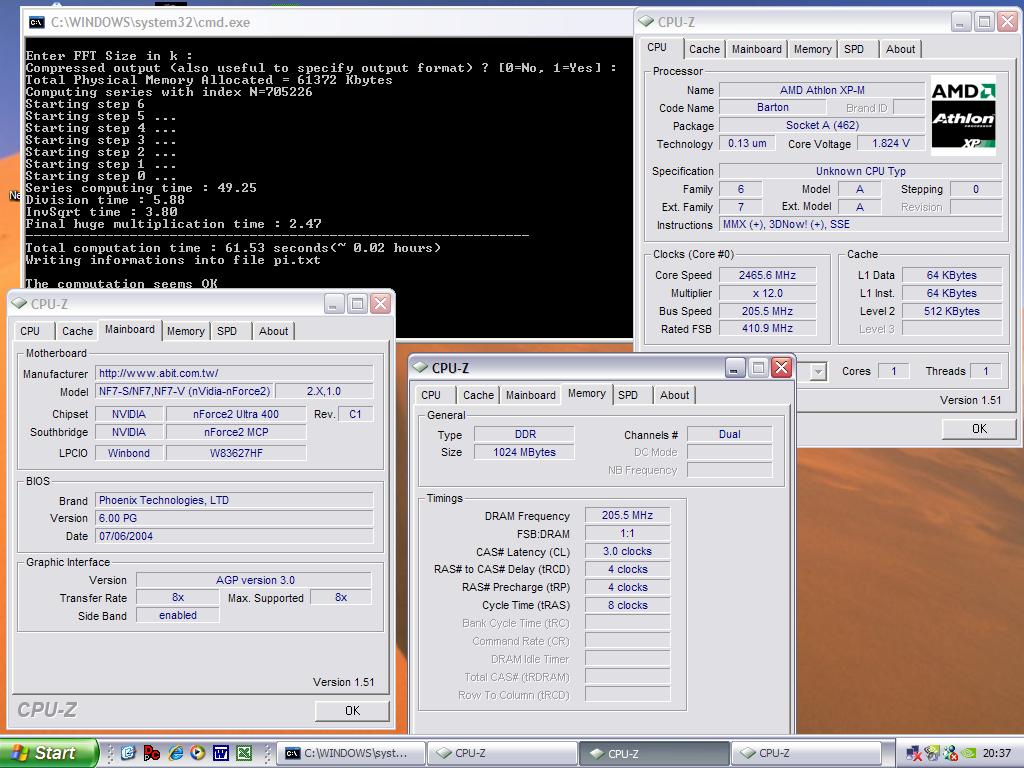The image size is (1024, 768).
Task: Click the BIOS brand Phoenix Technologies field
Action: (234, 500)
